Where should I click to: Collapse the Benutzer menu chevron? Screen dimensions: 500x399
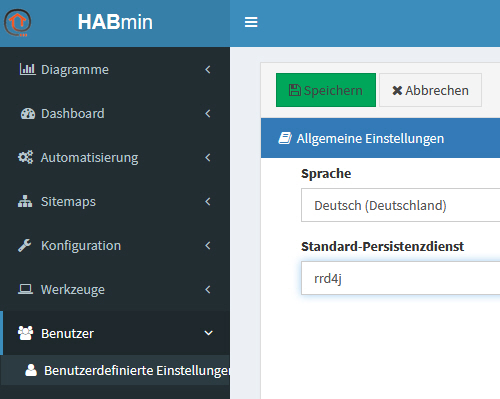(x=208, y=333)
